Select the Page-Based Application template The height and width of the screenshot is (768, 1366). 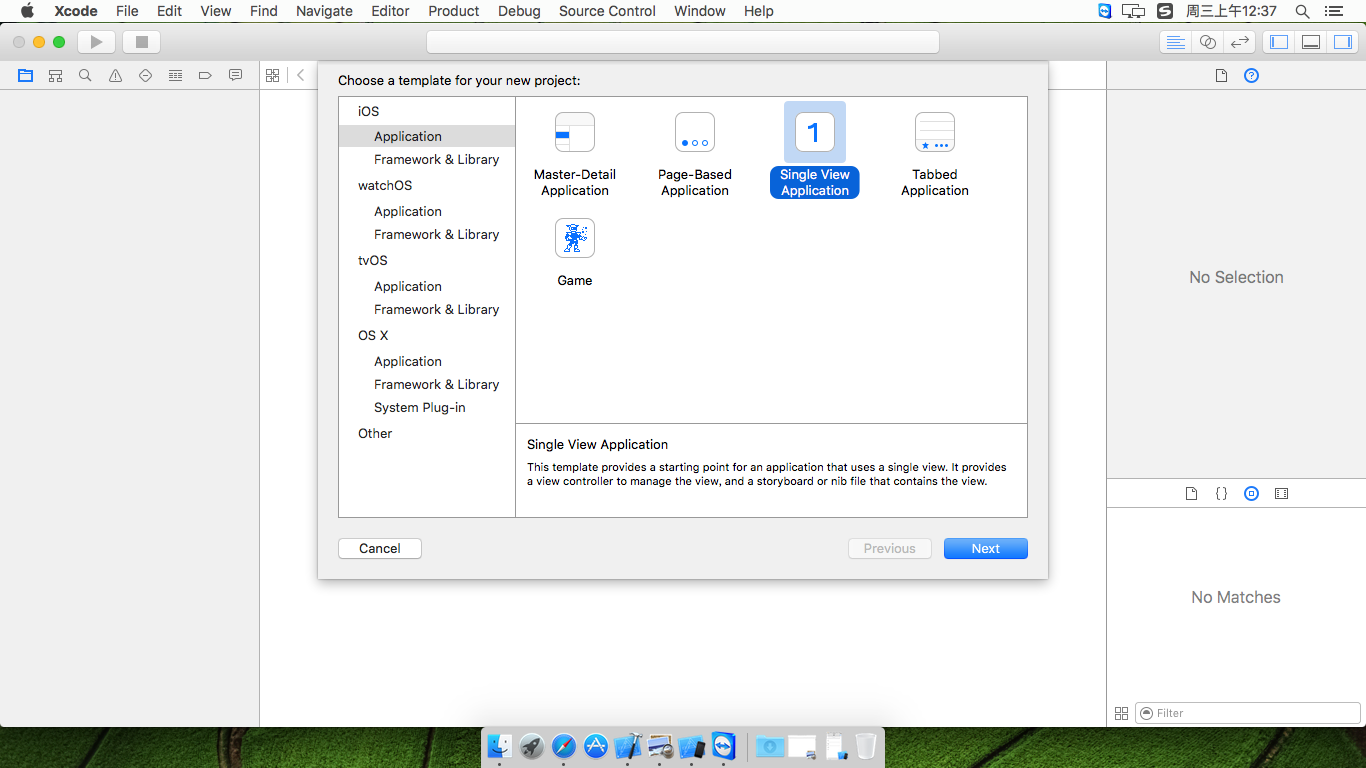695,154
